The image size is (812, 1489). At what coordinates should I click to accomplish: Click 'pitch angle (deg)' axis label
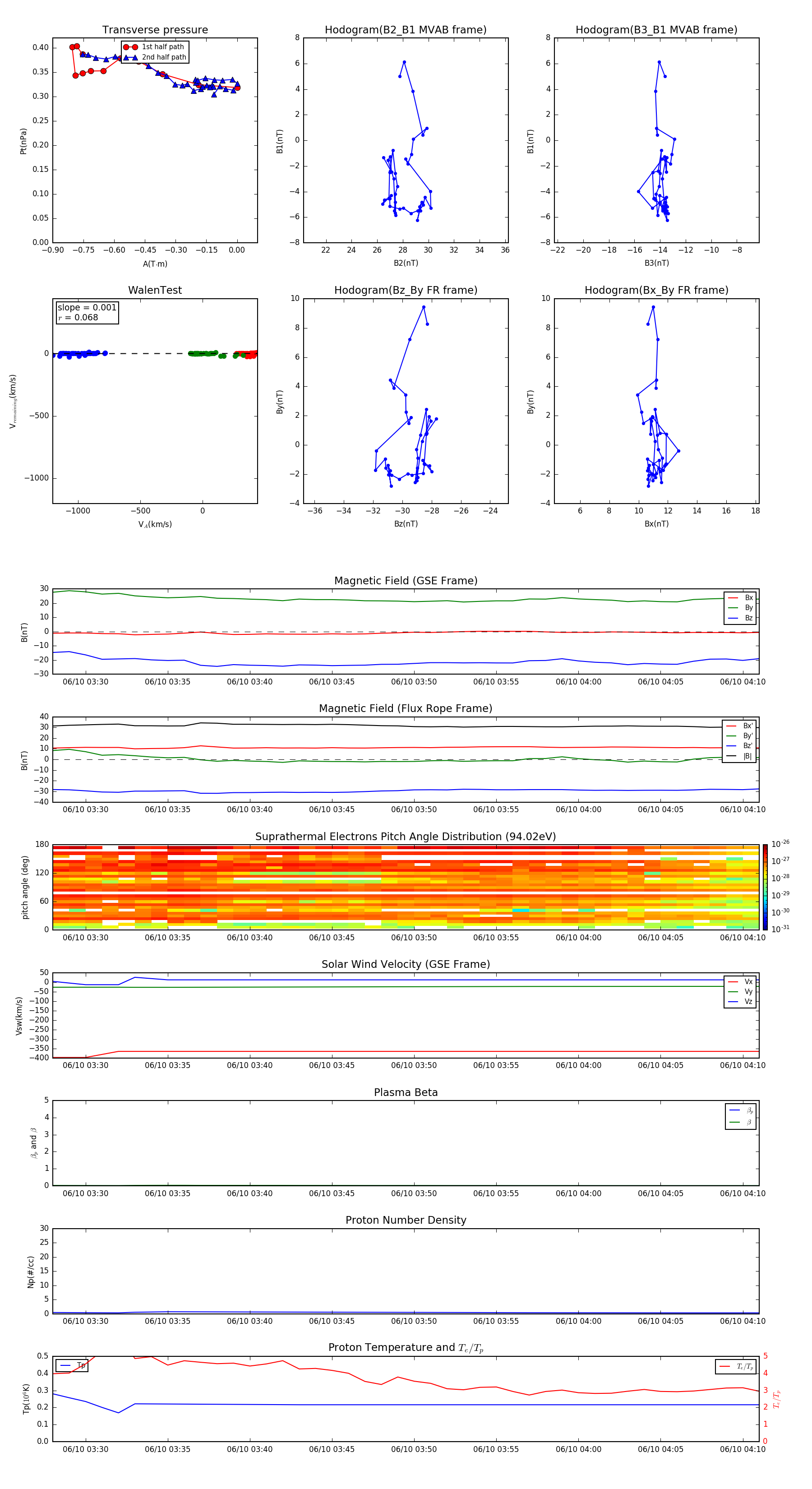click(25, 887)
